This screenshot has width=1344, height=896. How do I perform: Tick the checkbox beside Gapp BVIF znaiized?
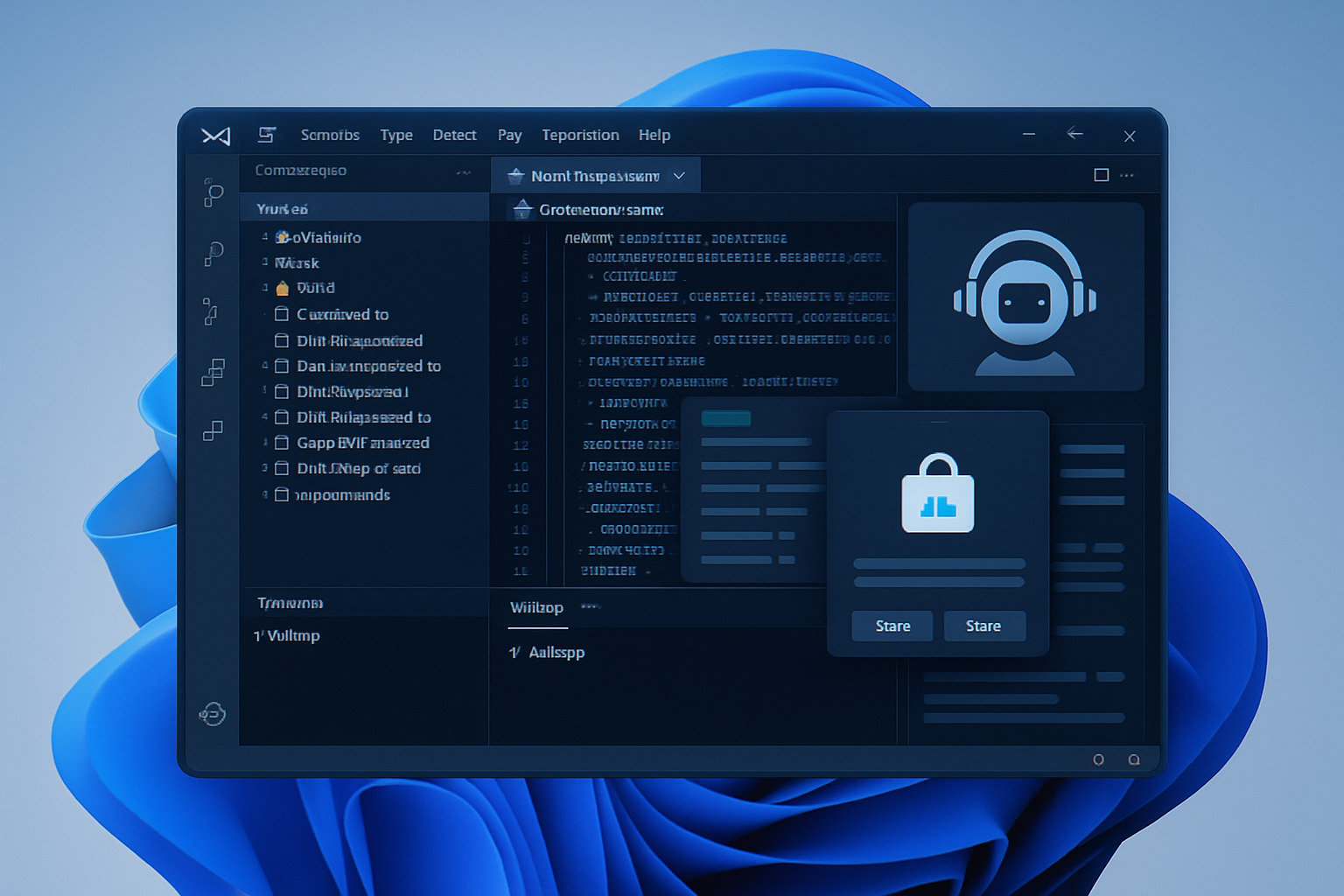(282, 443)
